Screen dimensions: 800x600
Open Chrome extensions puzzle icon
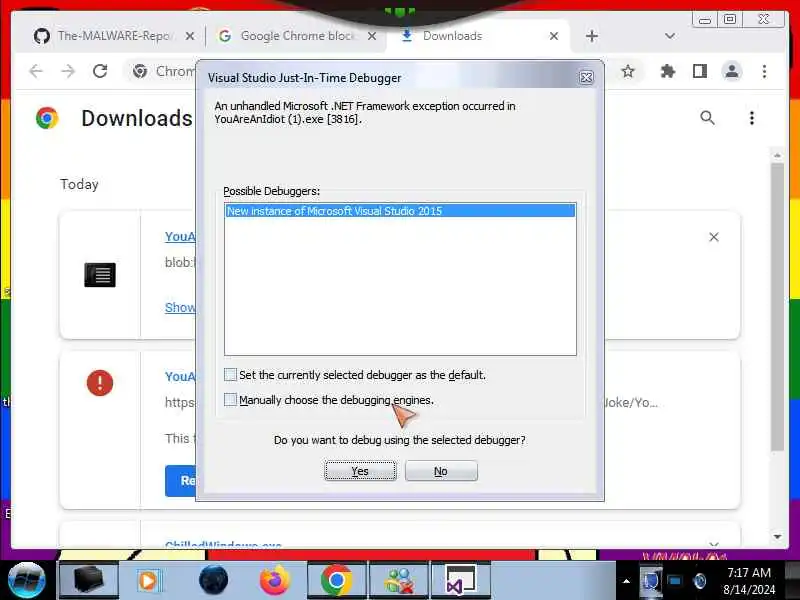[667, 71]
